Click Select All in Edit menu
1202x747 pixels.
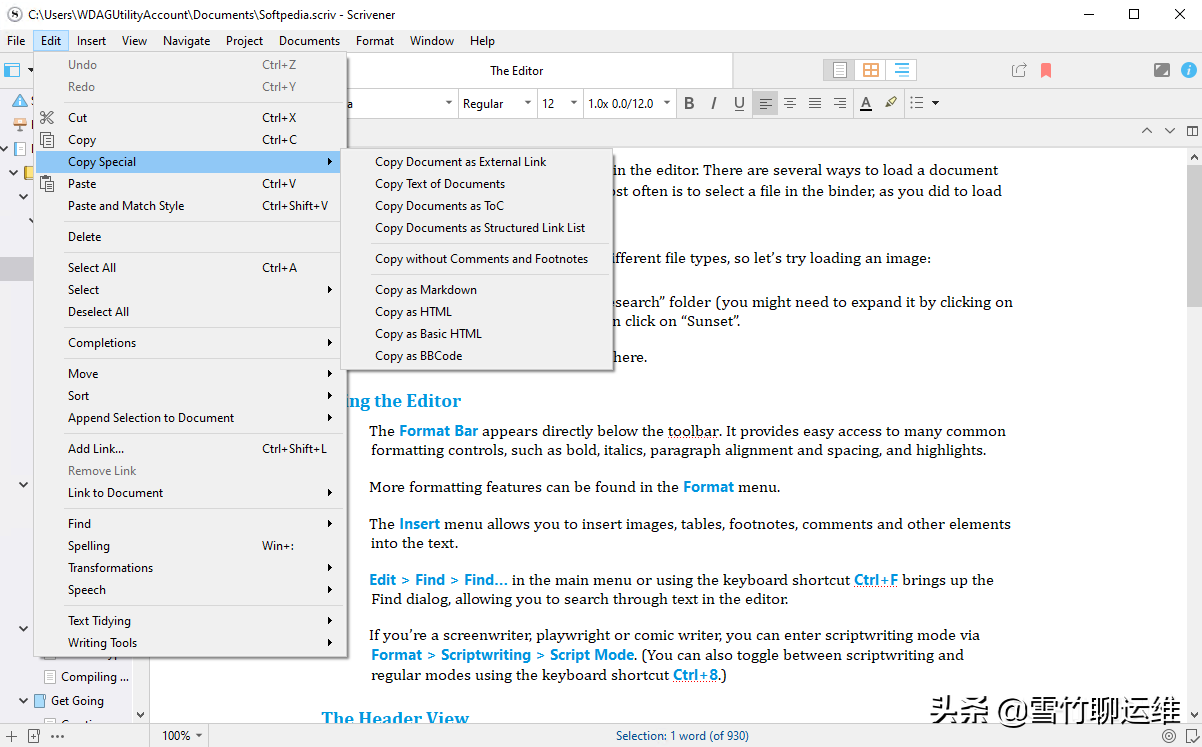(190, 268)
